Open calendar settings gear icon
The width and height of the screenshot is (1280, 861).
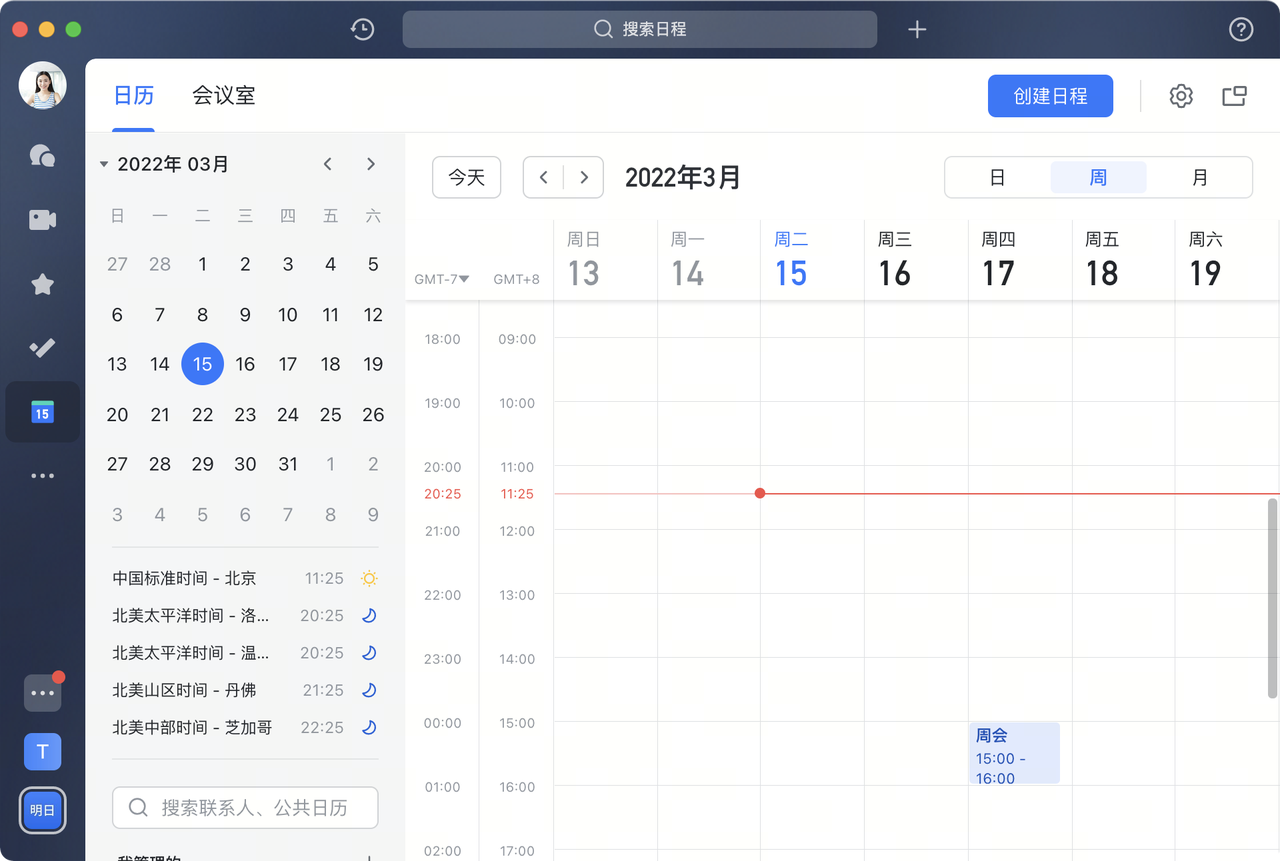coord(1181,96)
